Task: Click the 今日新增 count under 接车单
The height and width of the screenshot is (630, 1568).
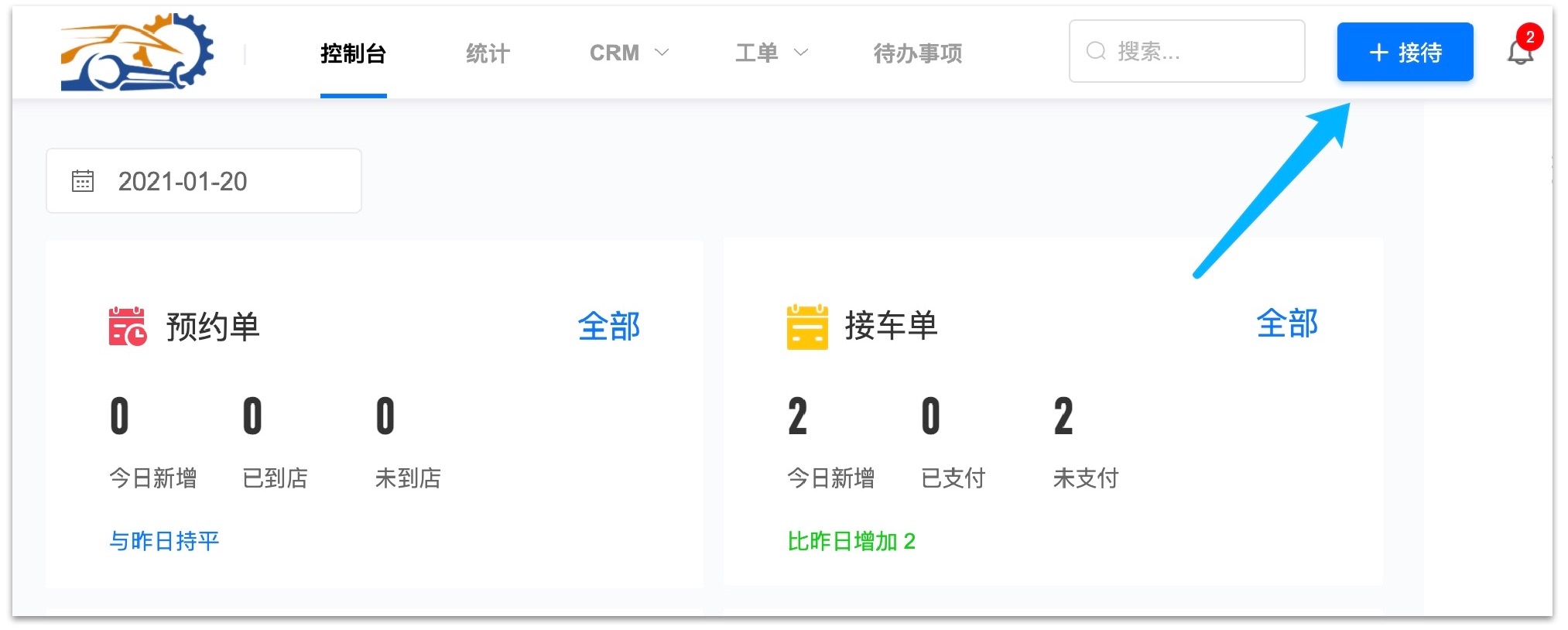Action: pyautogui.click(x=797, y=416)
